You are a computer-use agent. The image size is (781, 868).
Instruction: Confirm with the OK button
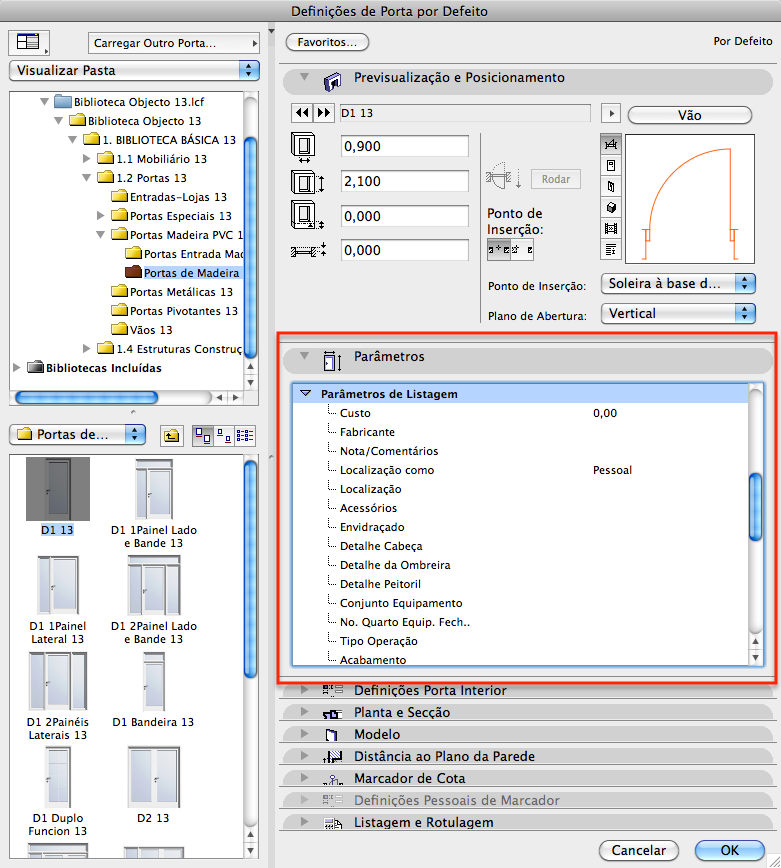coord(730,850)
